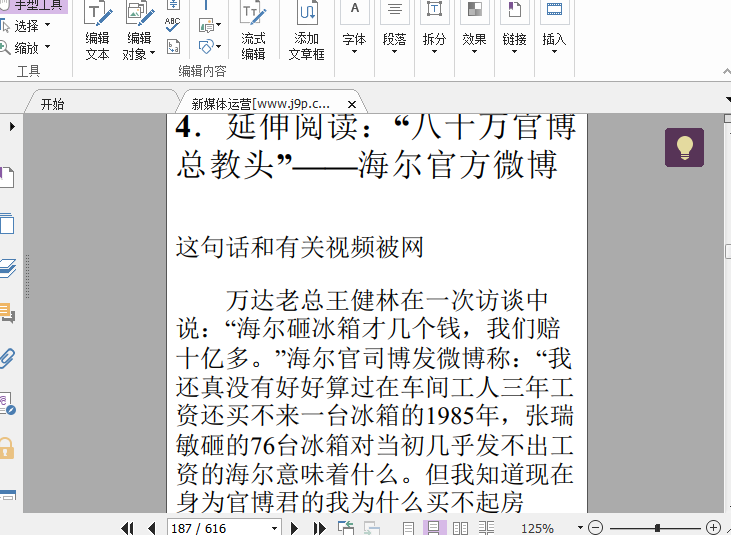Screen dimensions: 731x535
Task: Go to the previous page
Action: pos(152,528)
